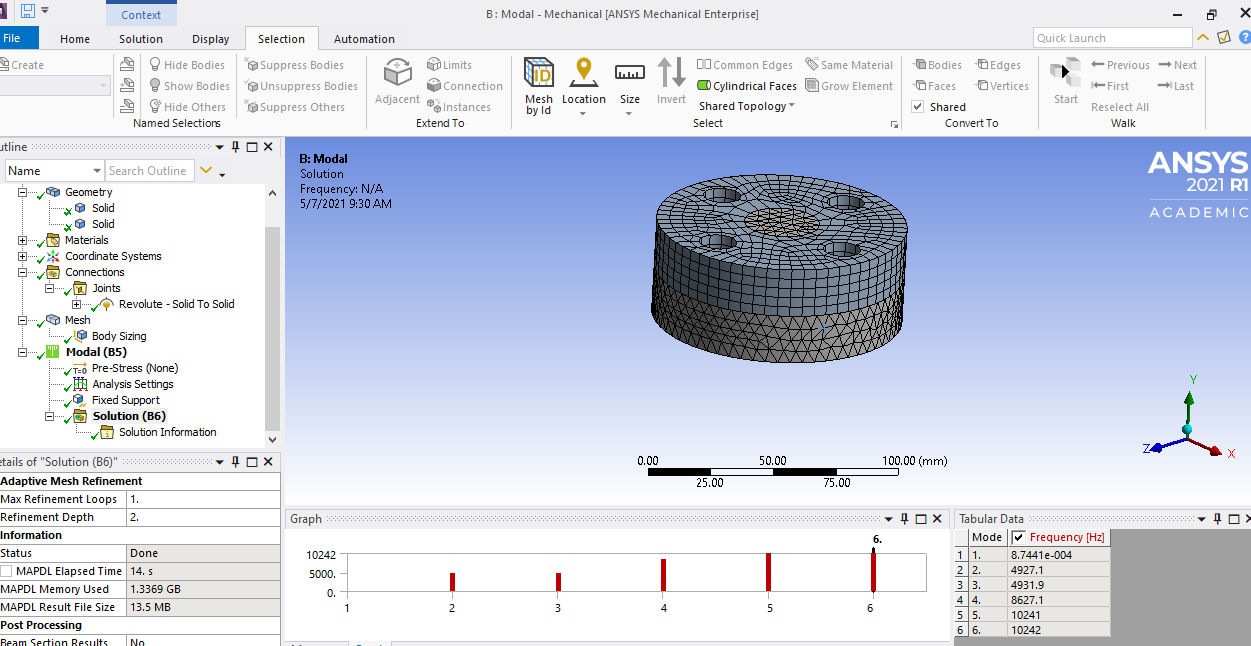This screenshot has width=1251, height=646.
Task: Expand the Materials tree node
Action: [x=23, y=240]
